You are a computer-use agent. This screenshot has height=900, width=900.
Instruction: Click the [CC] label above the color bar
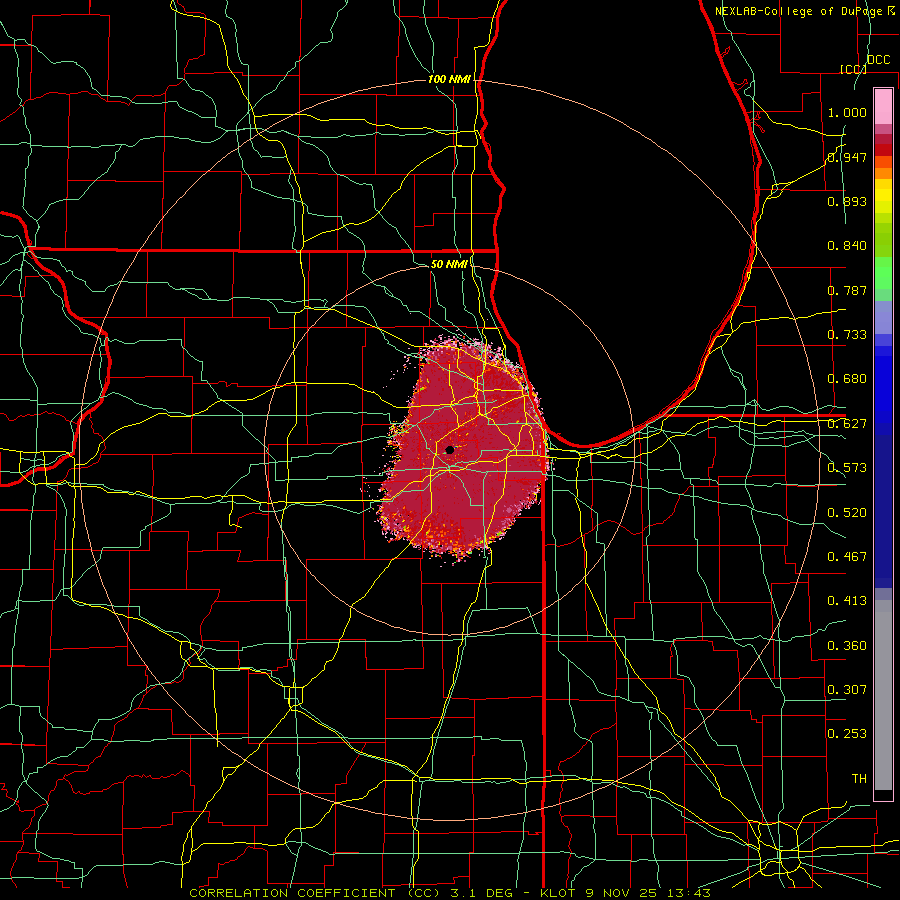click(853, 69)
